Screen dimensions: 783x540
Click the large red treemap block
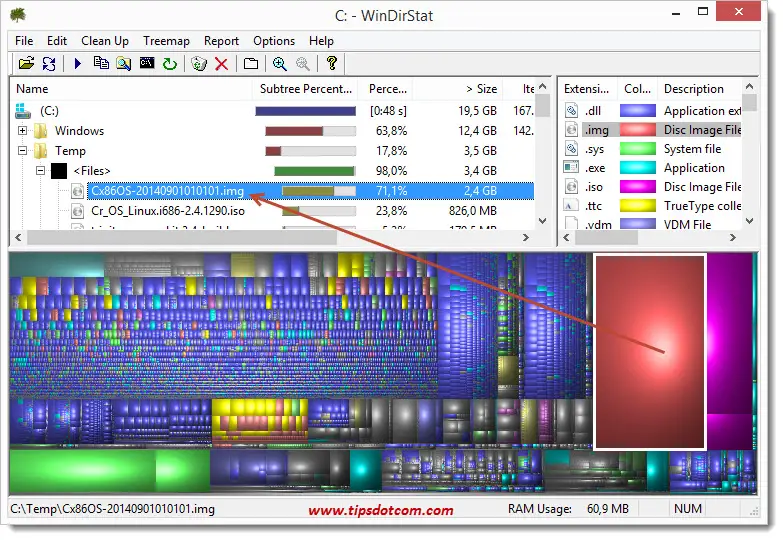pos(650,352)
